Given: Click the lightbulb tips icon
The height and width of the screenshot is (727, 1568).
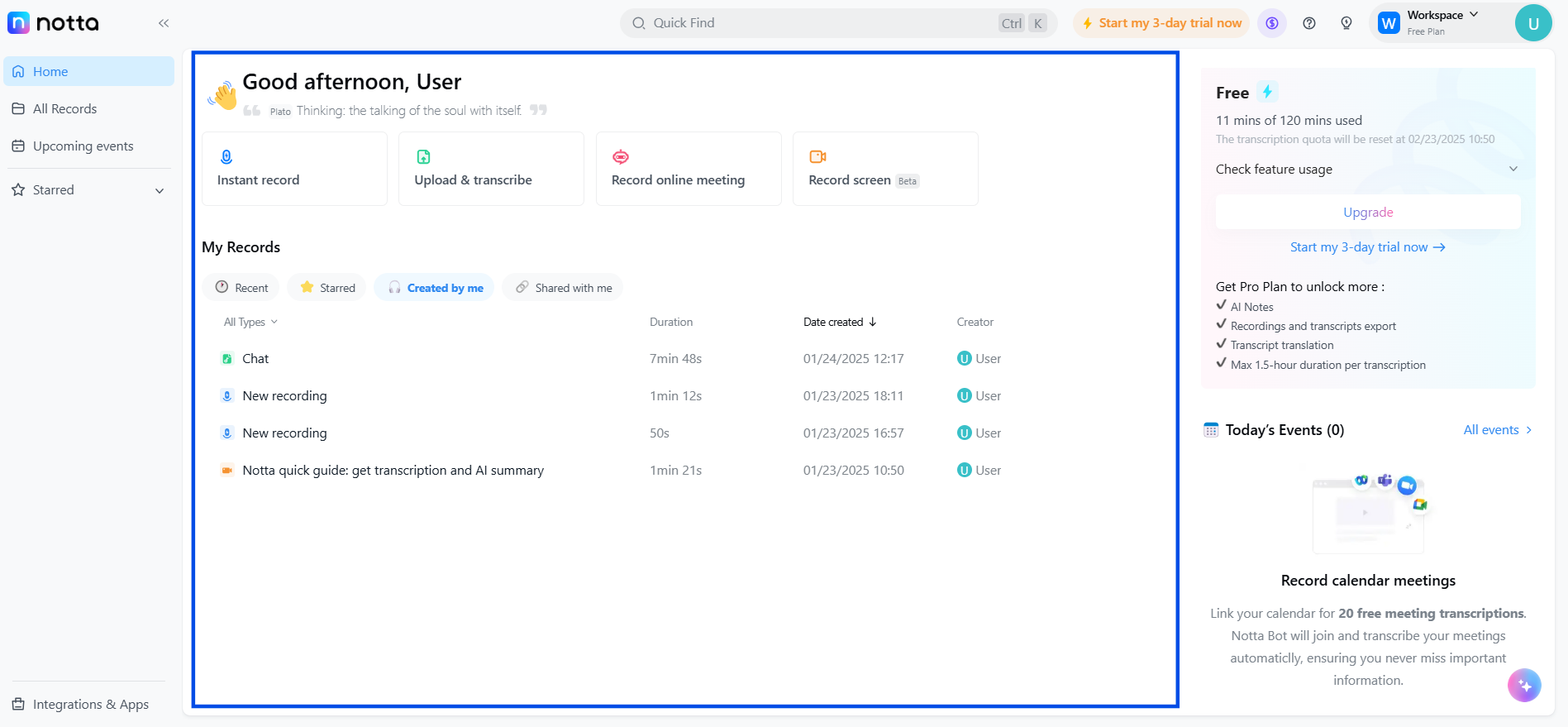Looking at the screenshot, I should (1346, 23).
